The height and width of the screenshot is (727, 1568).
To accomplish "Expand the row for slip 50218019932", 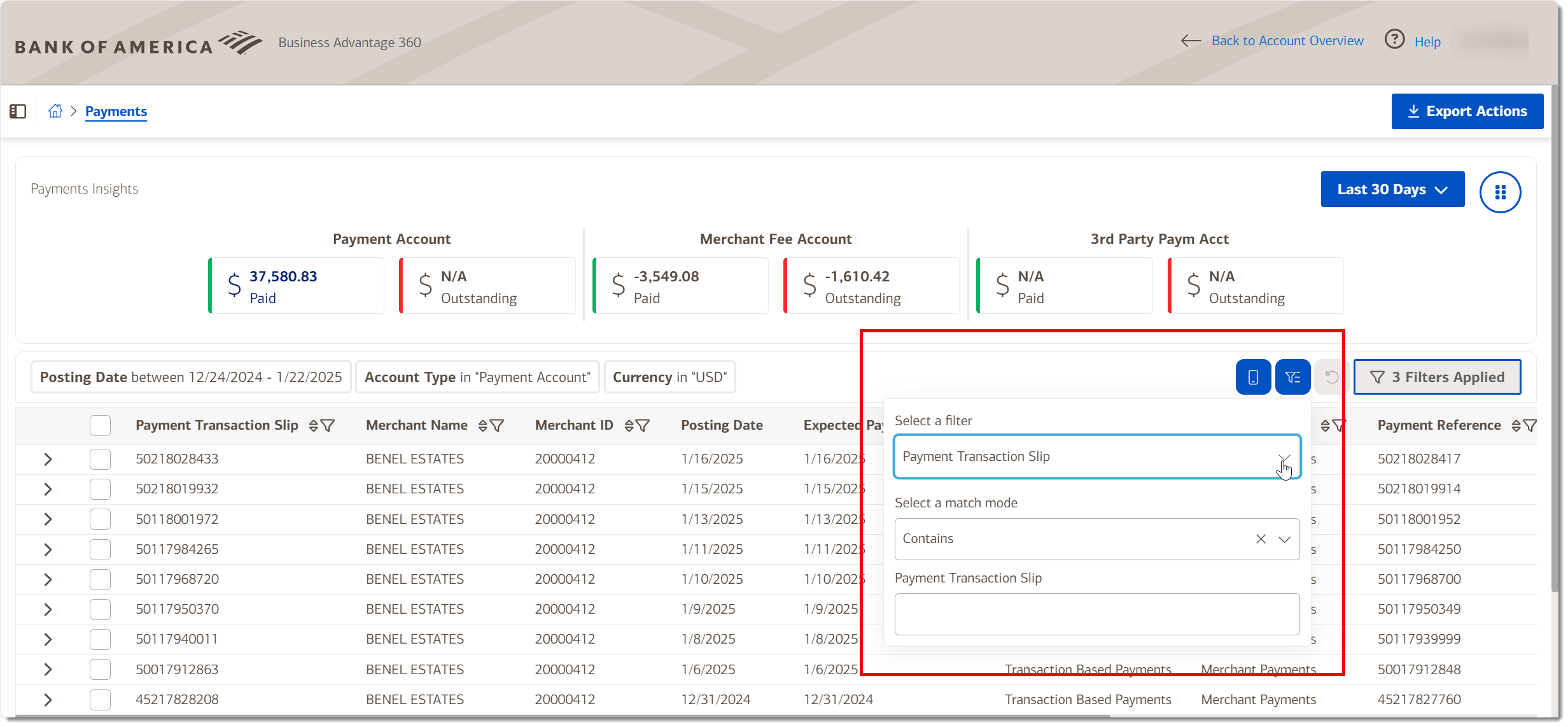I will 48,489.
